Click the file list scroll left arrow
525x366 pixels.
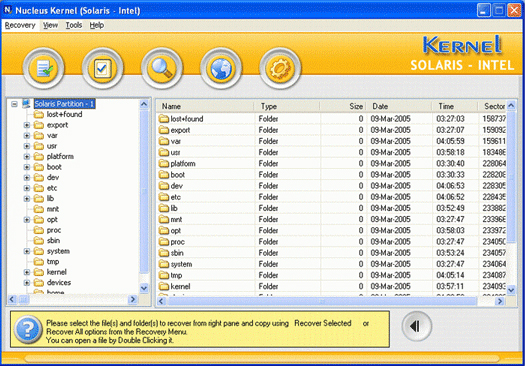click(161, 301)
